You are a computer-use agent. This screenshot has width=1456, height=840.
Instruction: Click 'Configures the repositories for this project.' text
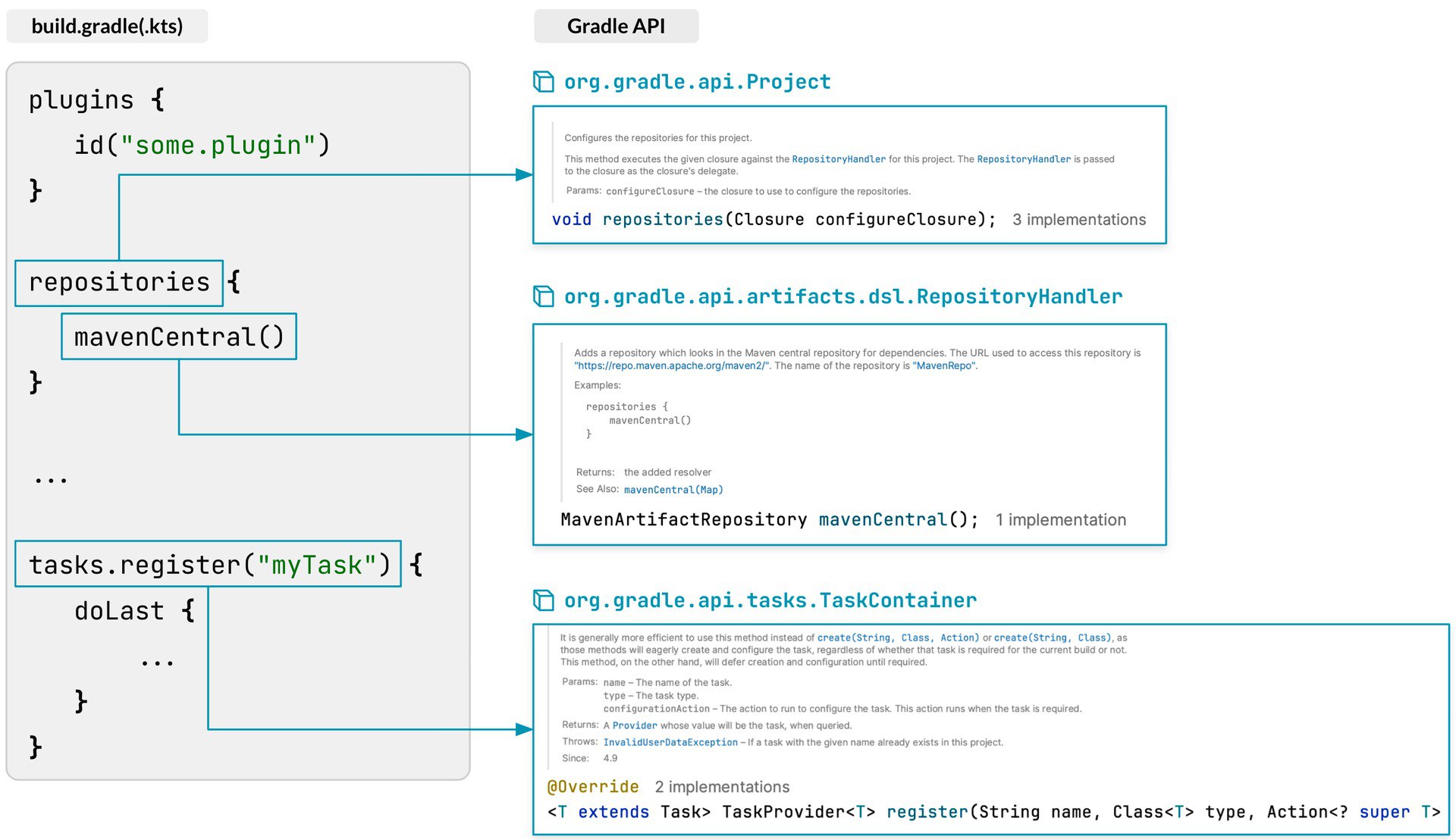click(x=658, y=138)
